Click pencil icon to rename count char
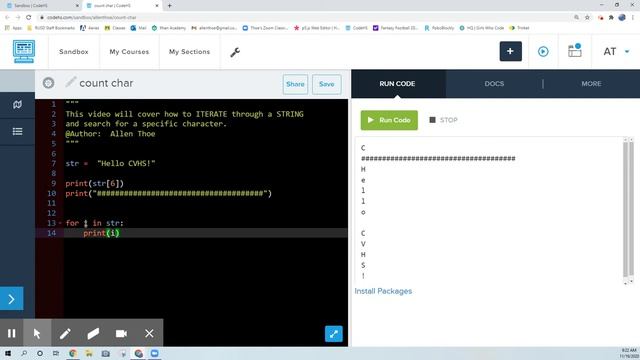Screen dimensions: 640x360 pyautogui.click(x=71, y=82)
